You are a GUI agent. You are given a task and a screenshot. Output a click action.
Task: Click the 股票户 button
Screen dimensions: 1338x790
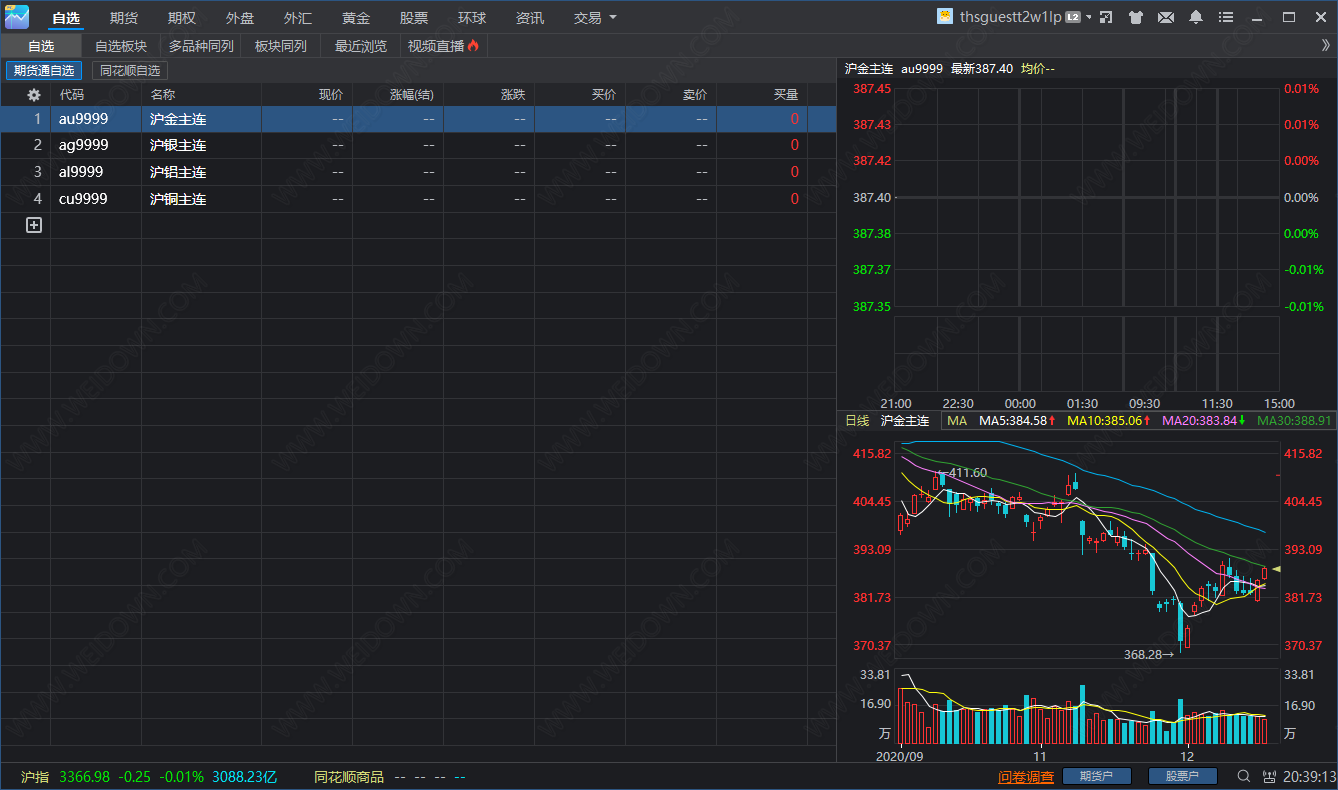tap(1183, 776)
